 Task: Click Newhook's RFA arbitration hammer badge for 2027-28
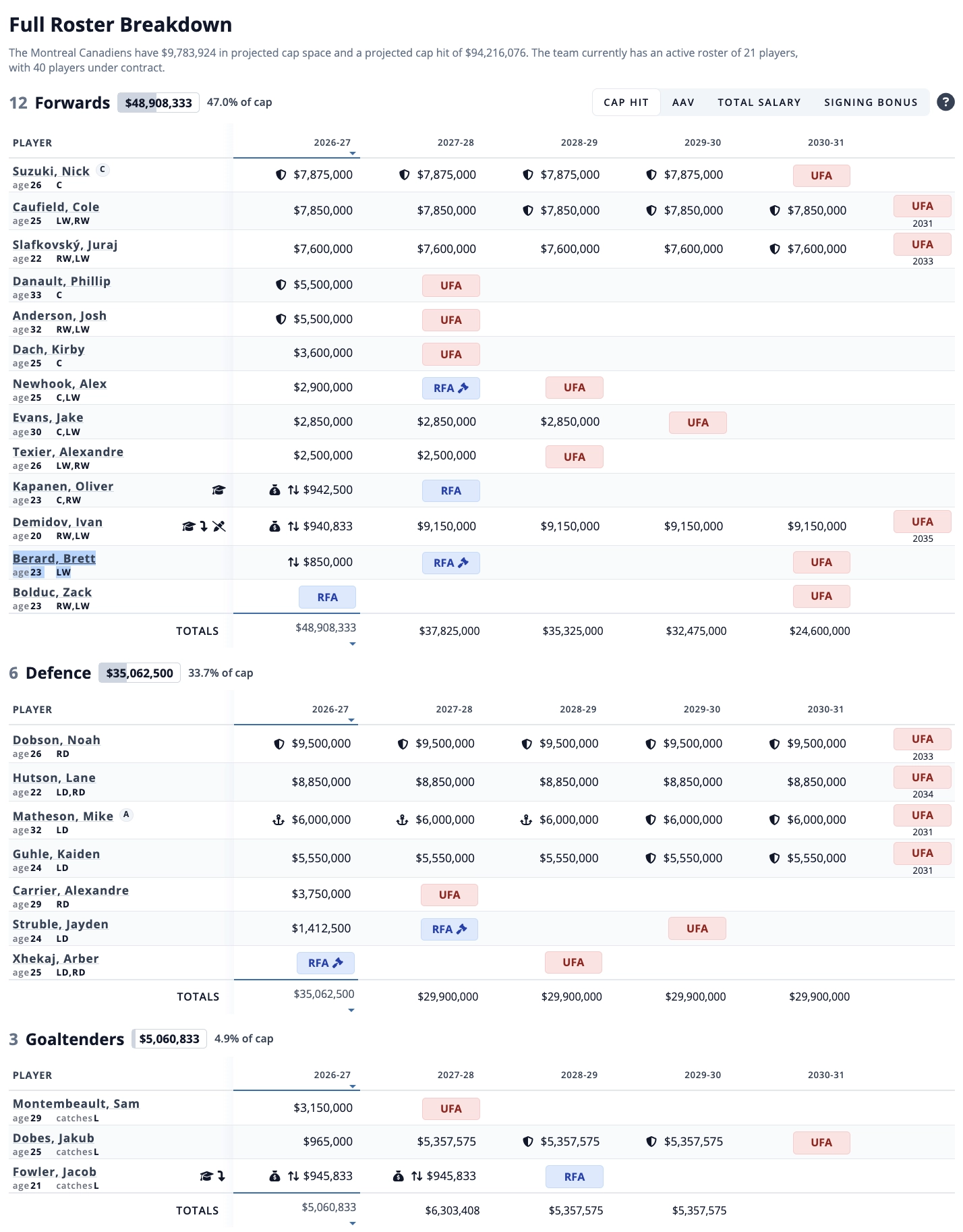point(451,388)
